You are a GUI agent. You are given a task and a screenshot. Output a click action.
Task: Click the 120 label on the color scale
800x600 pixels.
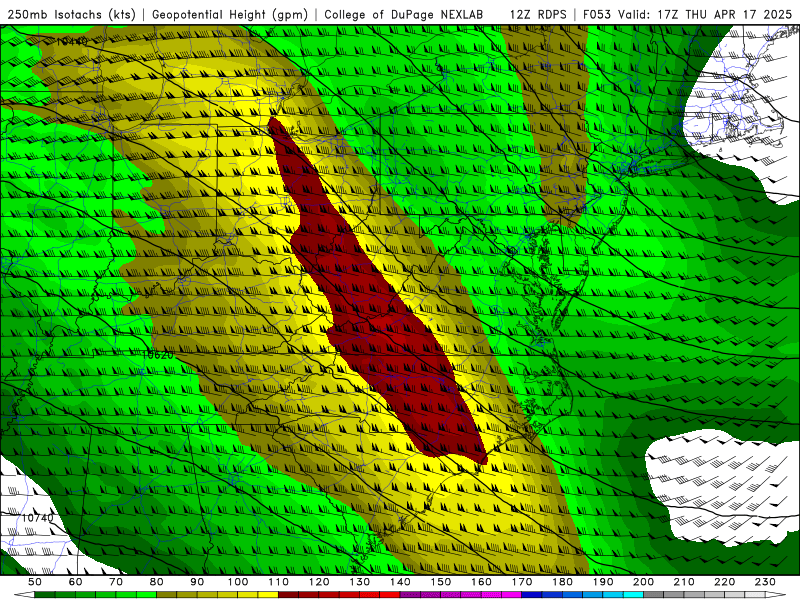pyautogui.click(x=319, y=582)
